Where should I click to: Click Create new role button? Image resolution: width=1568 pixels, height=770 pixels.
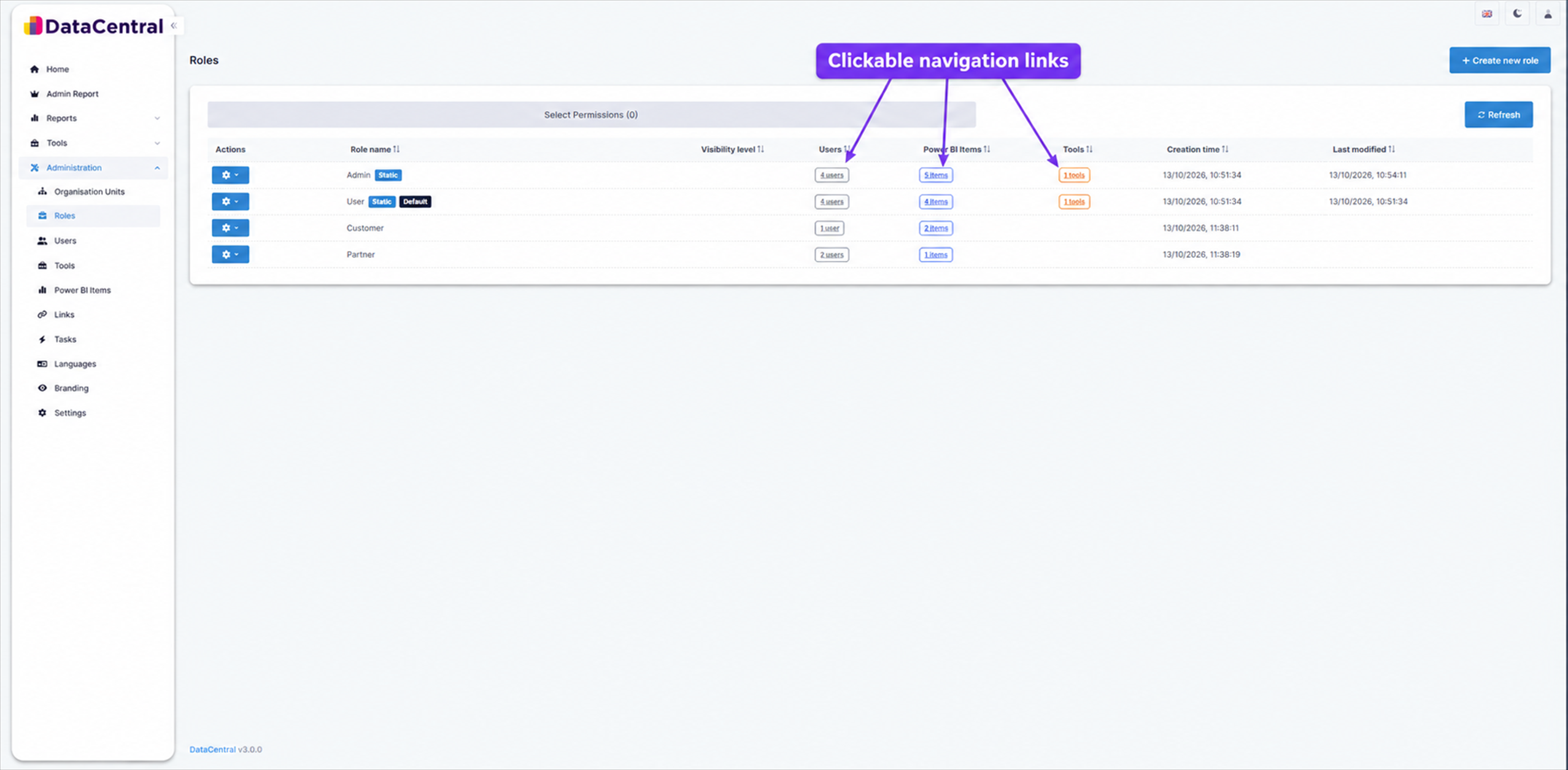click(1499, 60)
